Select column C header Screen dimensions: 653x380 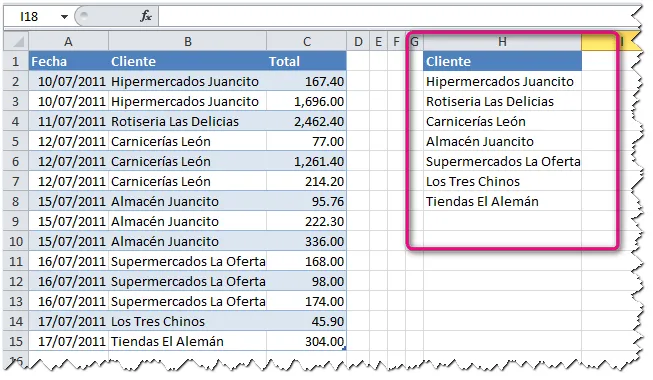coord(307,41)
